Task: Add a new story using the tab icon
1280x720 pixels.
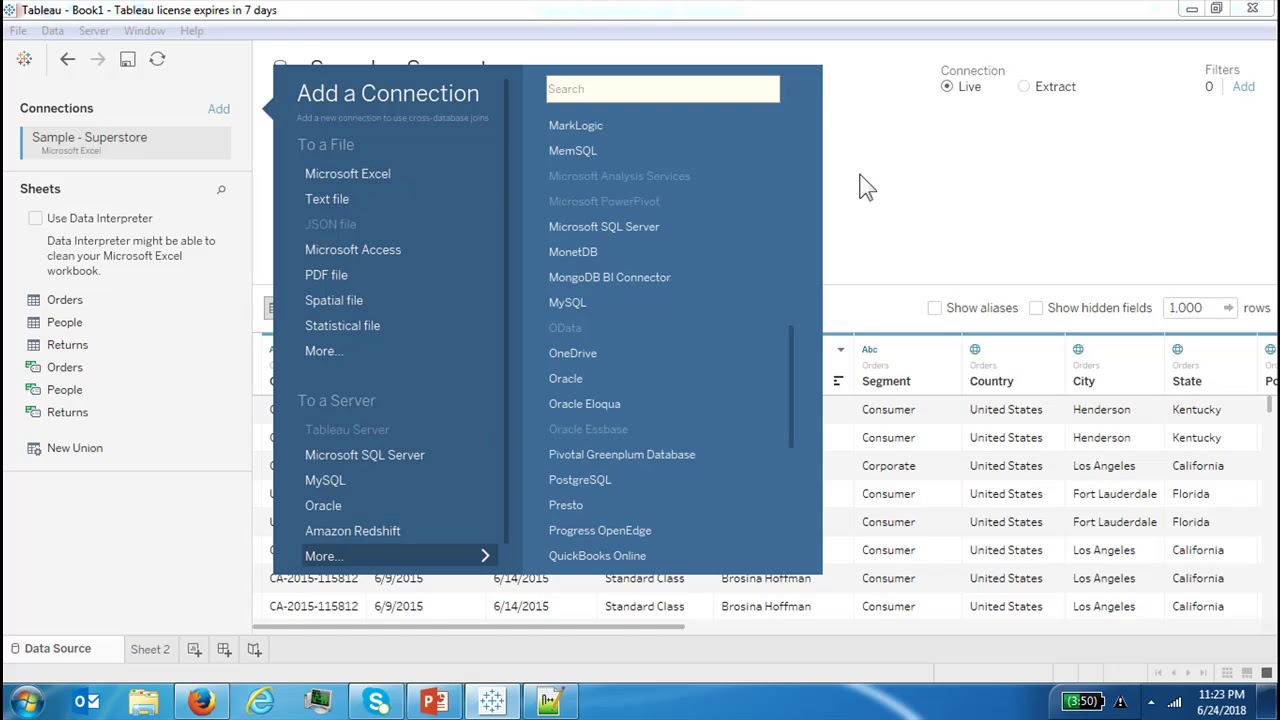Action: (254, 649)
